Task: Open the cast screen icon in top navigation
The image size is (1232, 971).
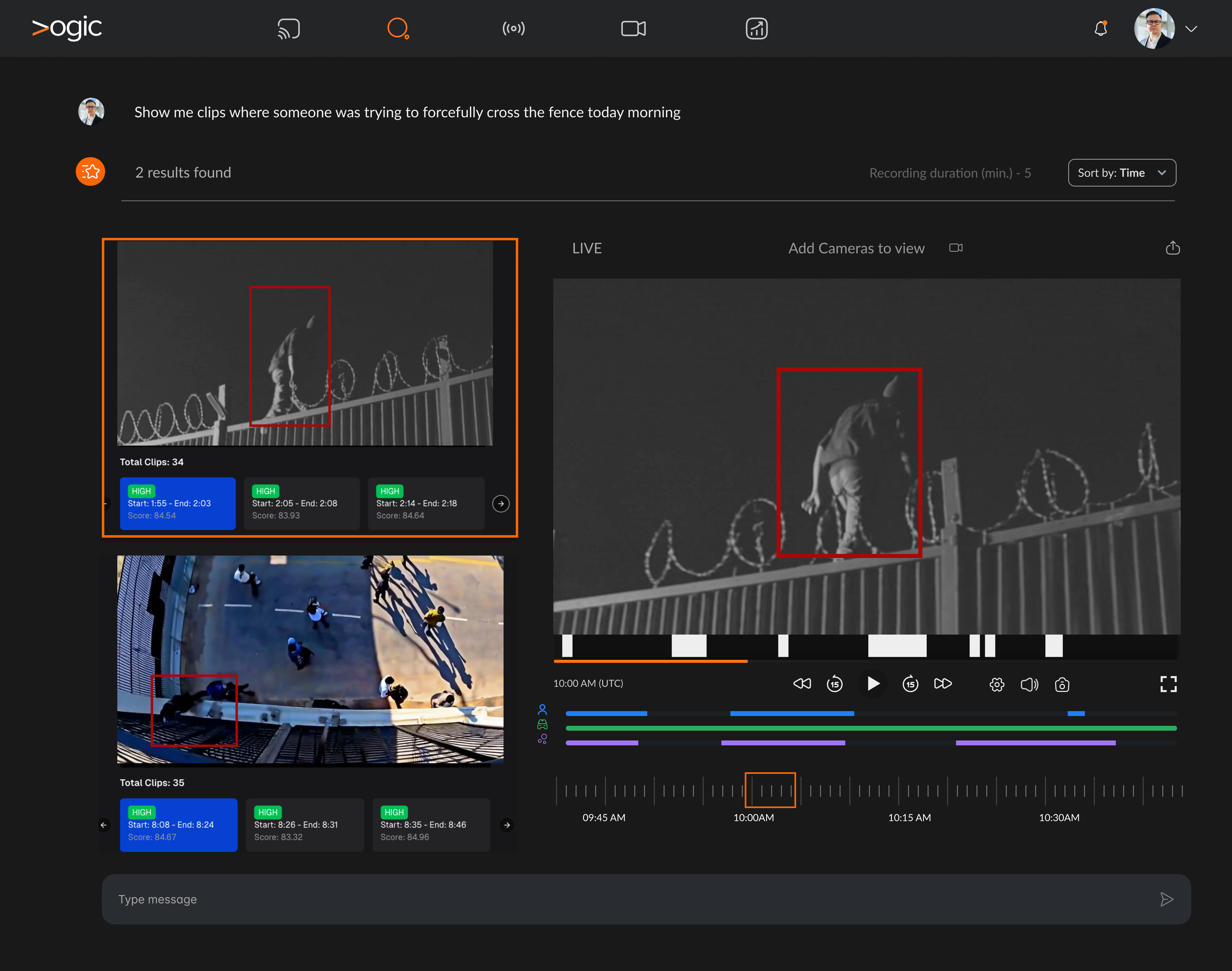Action: point(288,29)
